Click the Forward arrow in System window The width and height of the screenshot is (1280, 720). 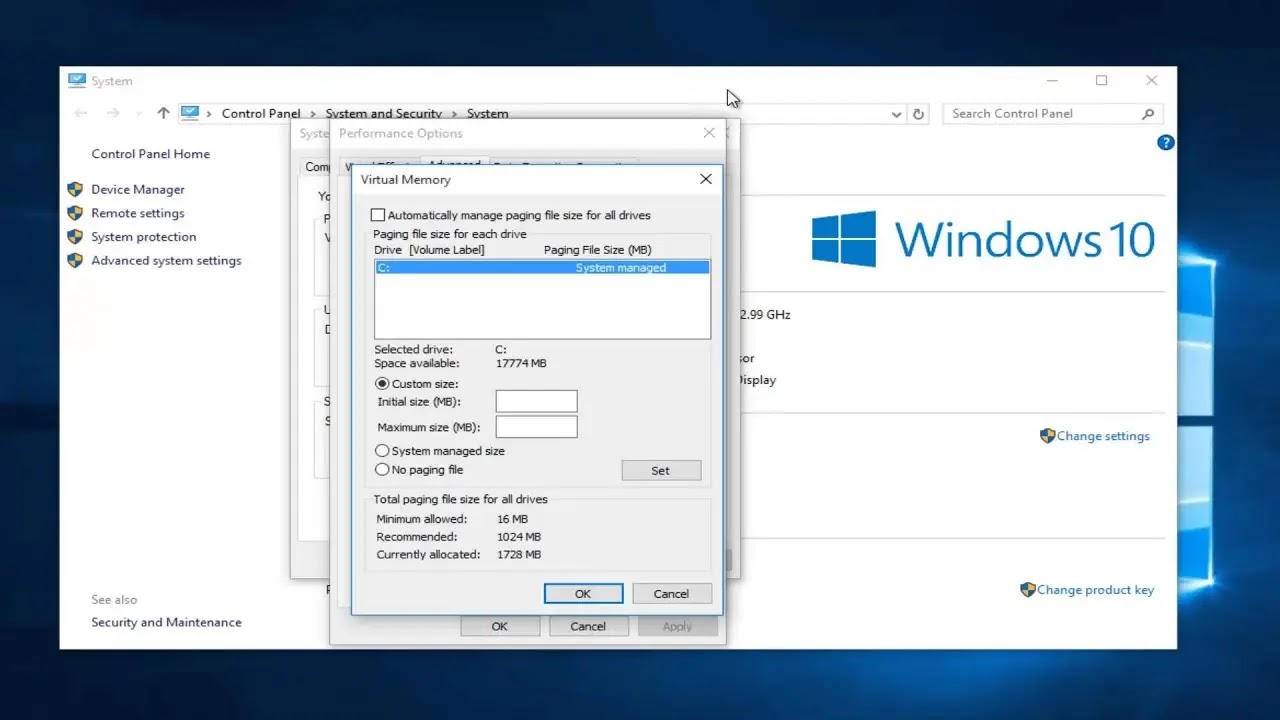(113, 114)
